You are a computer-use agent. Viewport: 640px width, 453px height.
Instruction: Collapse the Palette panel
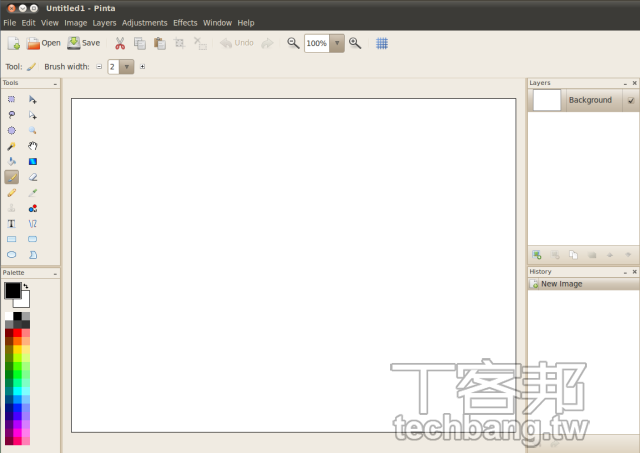[55, 273]
